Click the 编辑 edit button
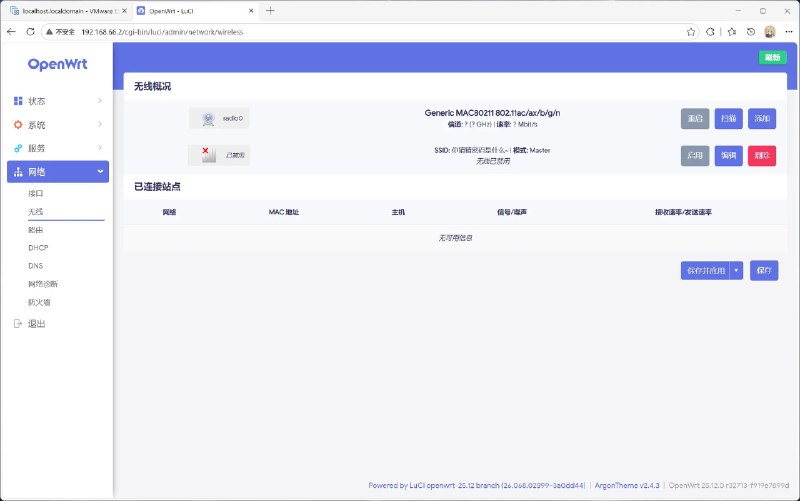800x501 pixels. 729,156
